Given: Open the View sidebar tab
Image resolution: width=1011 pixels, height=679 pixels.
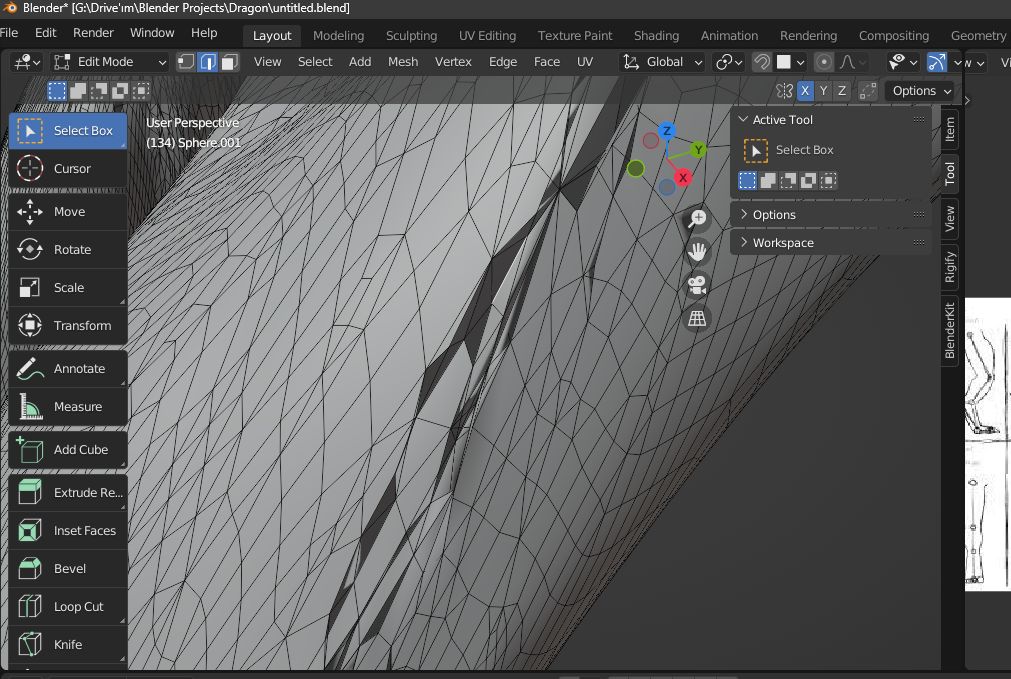Looking at the screenshot, I should pyautogui.click(x=950, y=219).
